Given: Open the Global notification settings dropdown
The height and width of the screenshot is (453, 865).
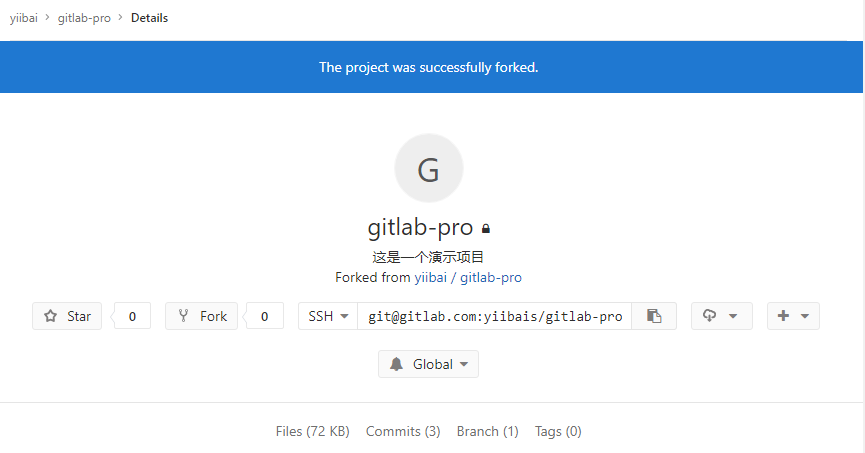Looking at the screenshot, I should [x=428, y=364].
